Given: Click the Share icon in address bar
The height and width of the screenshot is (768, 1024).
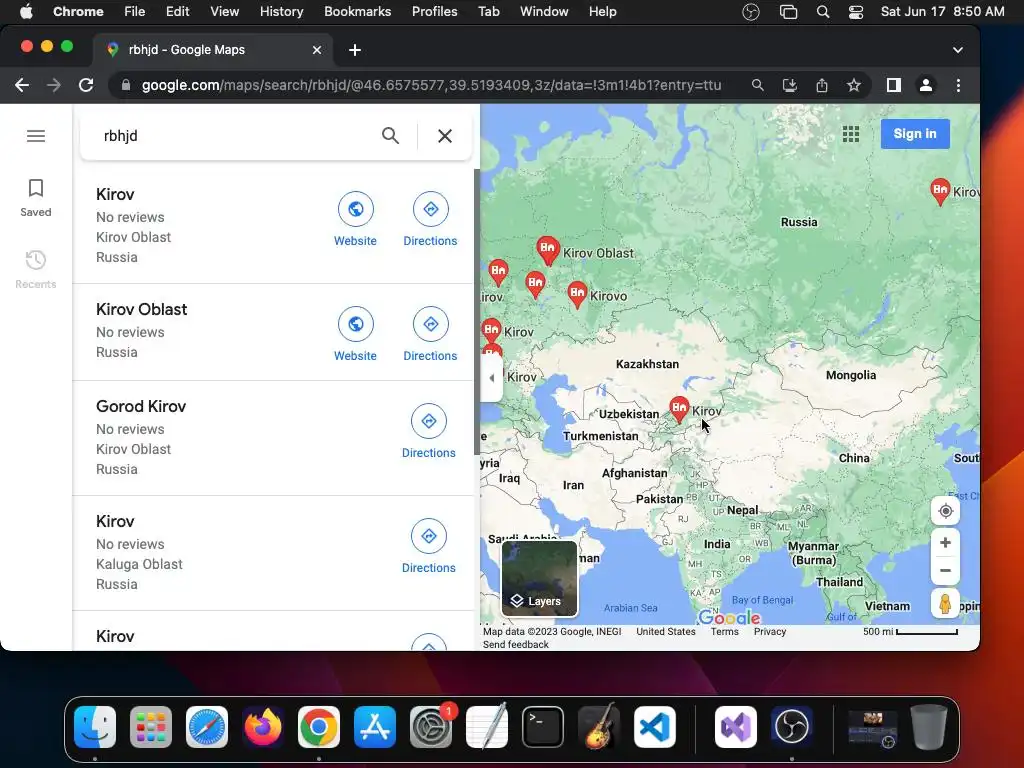Looking at the screenshot, I should pyautogui.click(x=822, y=86).
